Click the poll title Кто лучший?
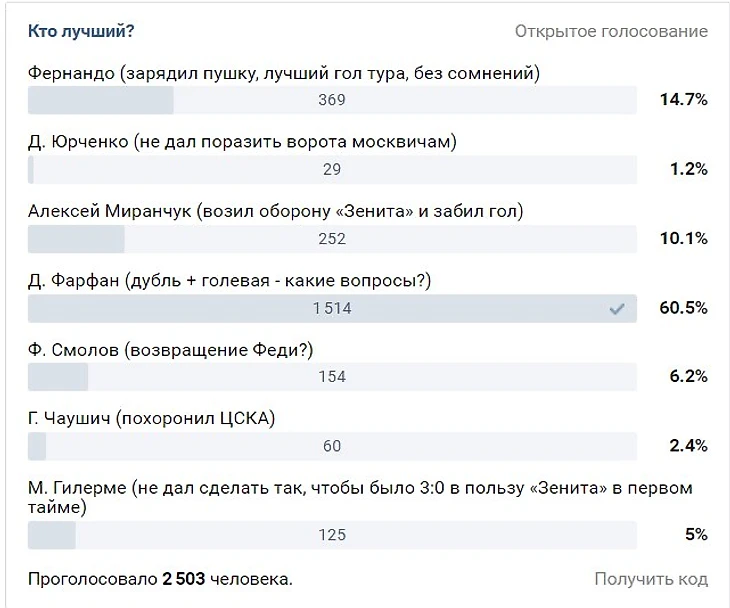 click(x=81, y=32)
